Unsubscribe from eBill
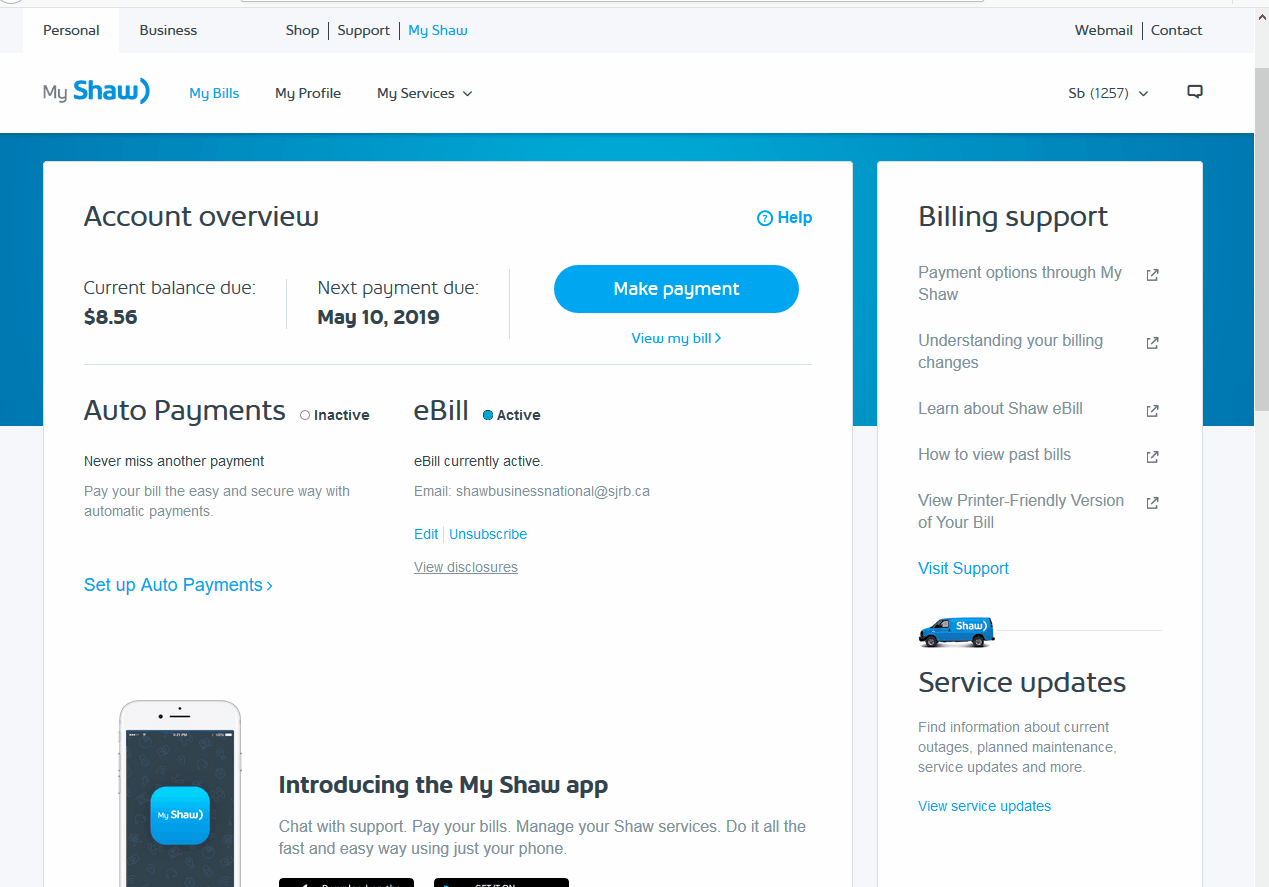This screenshot has height=887, width=1269. [x=487, y=534]
